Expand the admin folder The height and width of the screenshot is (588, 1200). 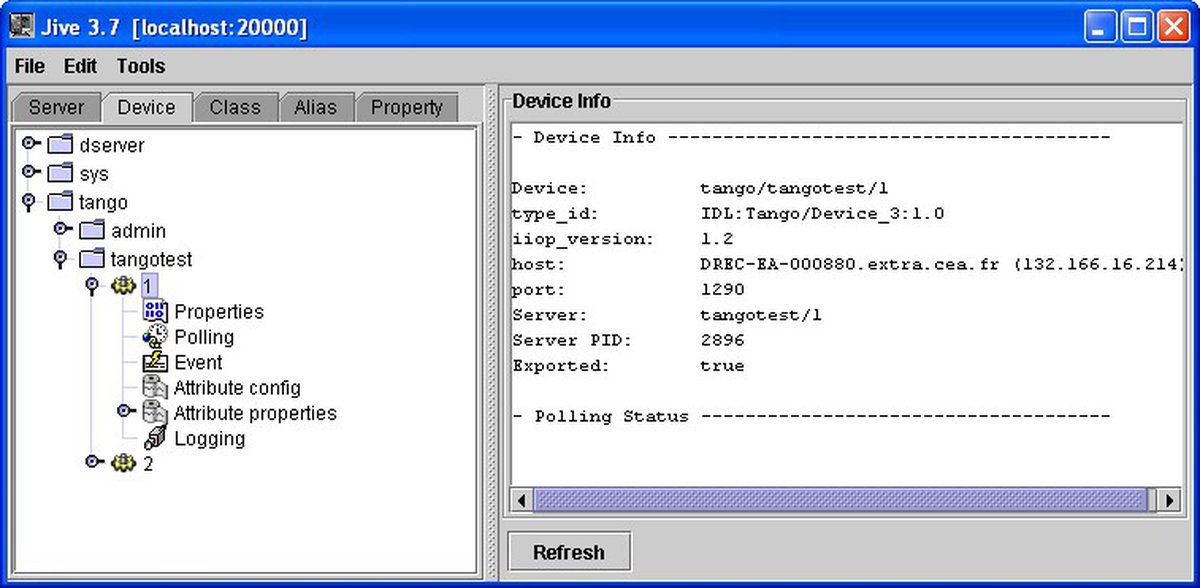coord(62,230)
